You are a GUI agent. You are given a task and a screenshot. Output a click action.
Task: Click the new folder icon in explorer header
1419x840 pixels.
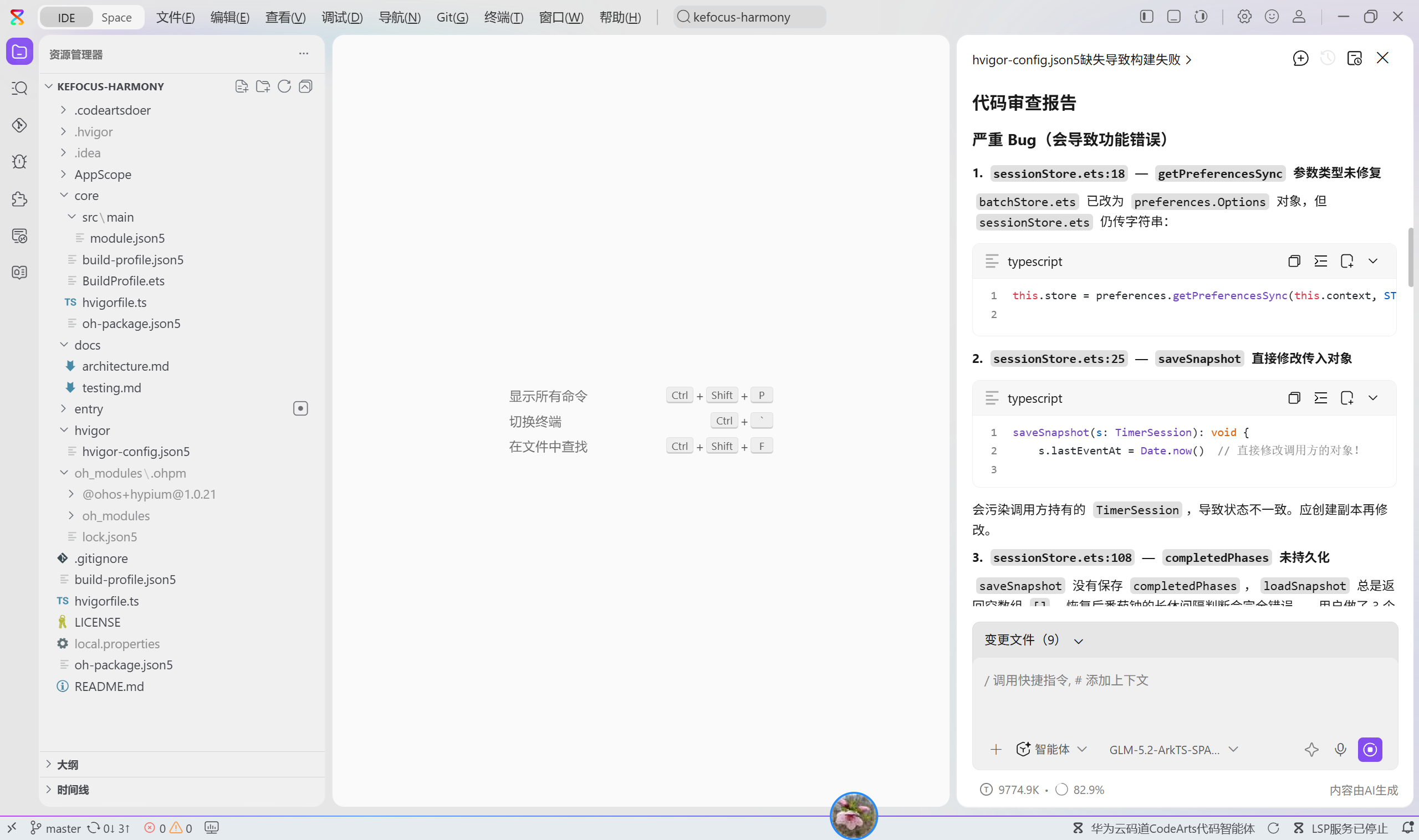coord(263,86)
